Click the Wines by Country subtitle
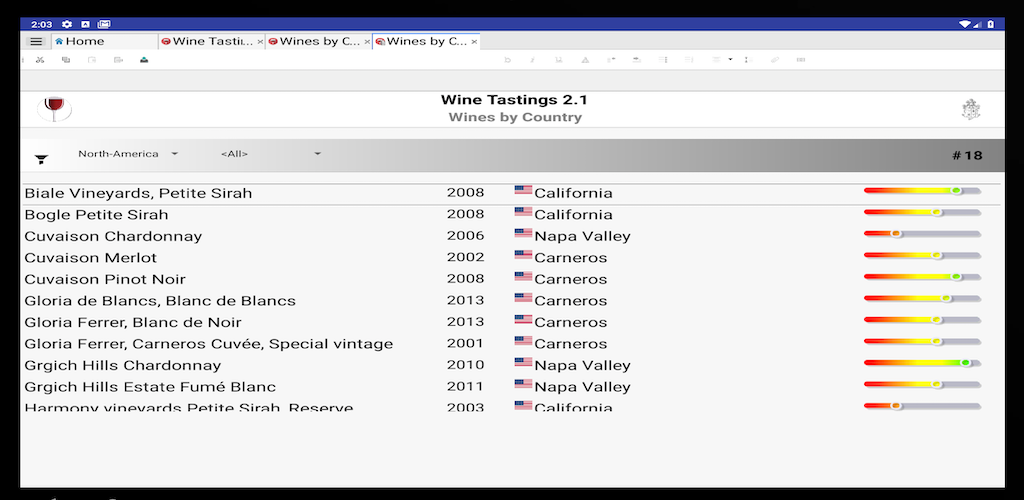 pyautogui.click(x=515, y=117)
